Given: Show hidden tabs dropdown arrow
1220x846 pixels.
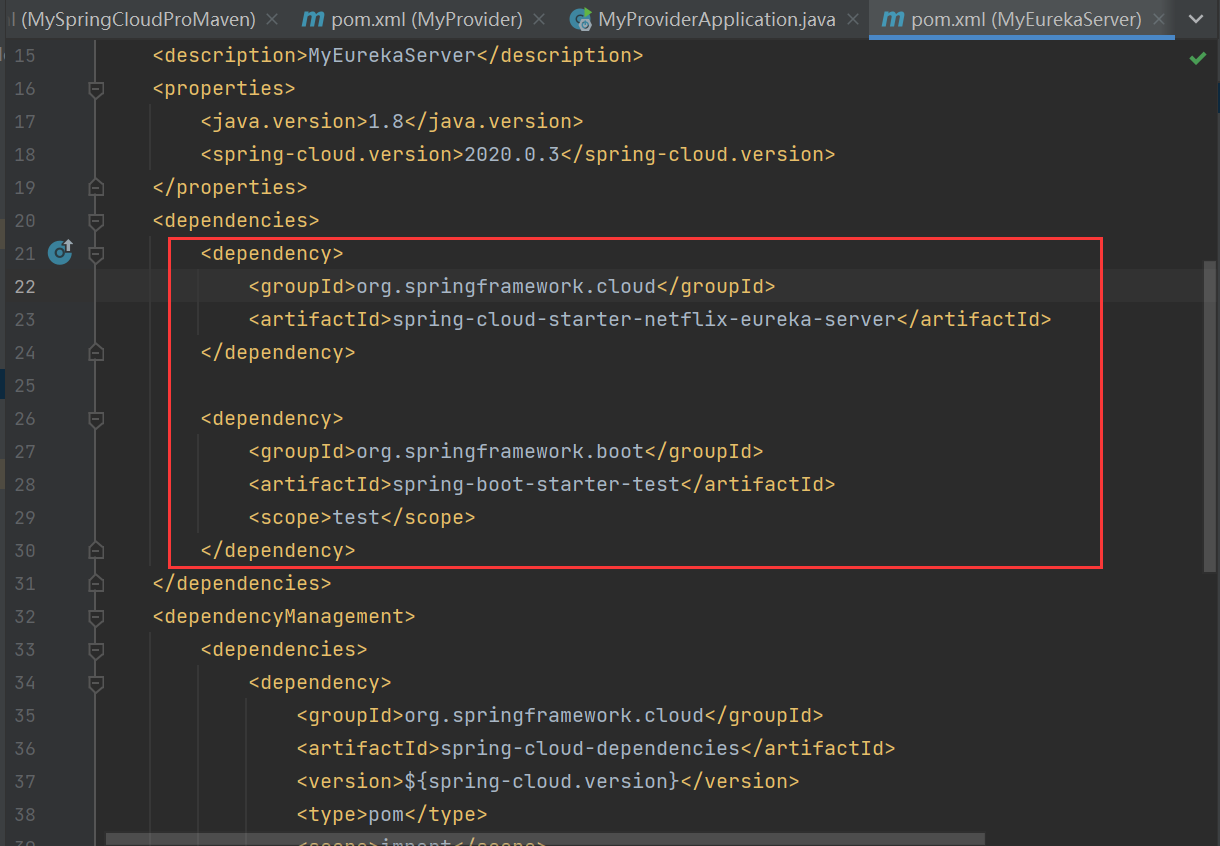Looking at the screenshot, I should point(1196,19).
